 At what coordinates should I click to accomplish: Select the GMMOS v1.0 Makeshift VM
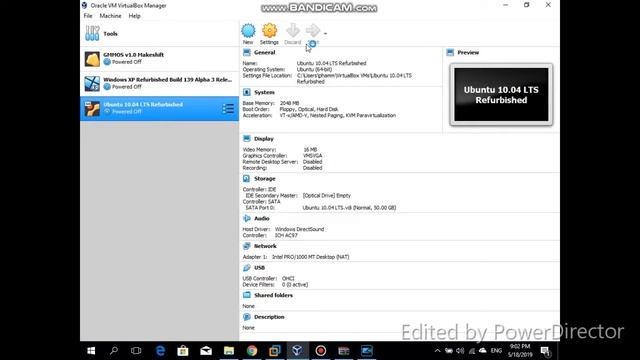tap(159, 59)
